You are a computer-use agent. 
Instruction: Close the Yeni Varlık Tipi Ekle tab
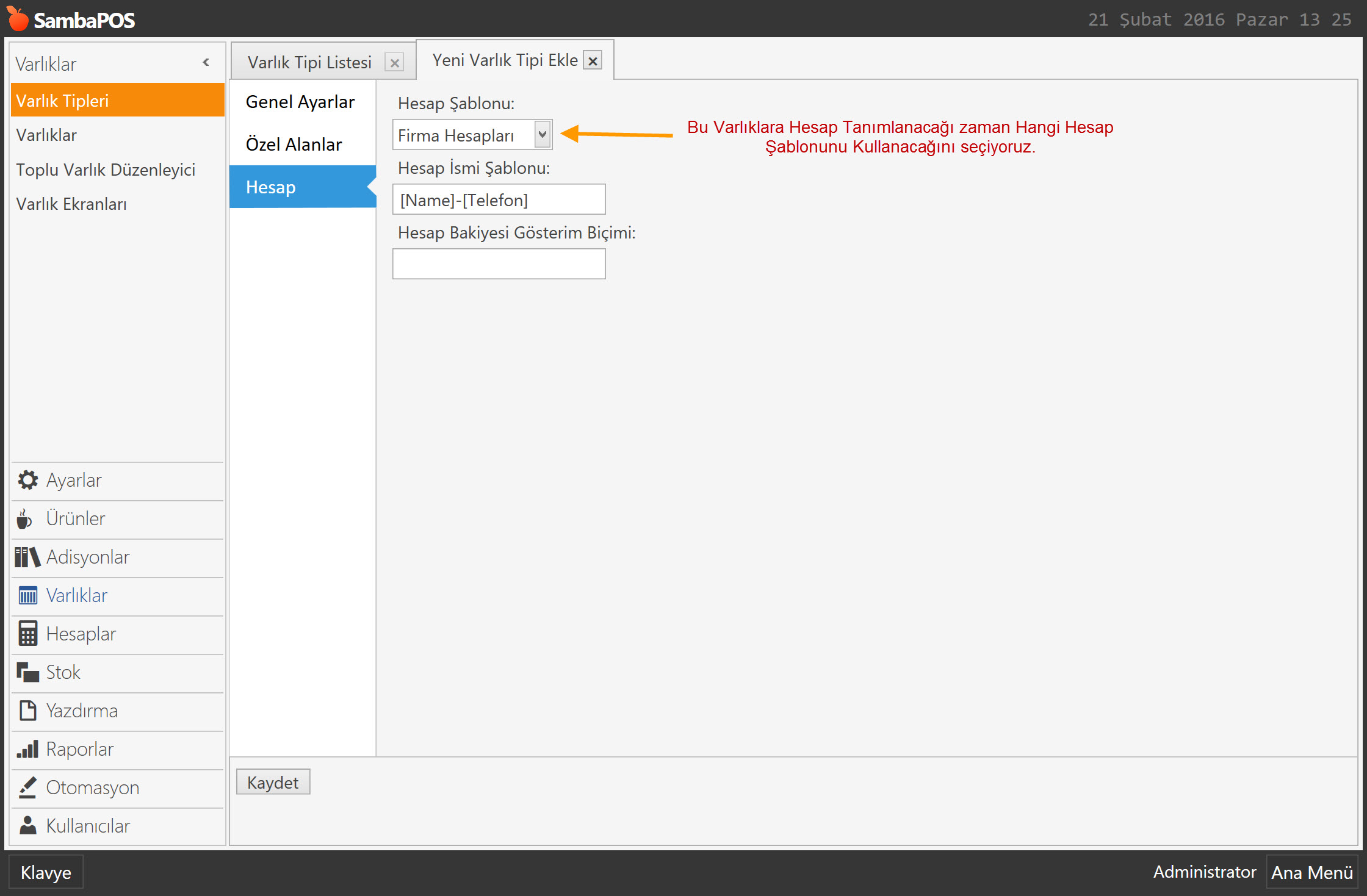coord(593,60)
